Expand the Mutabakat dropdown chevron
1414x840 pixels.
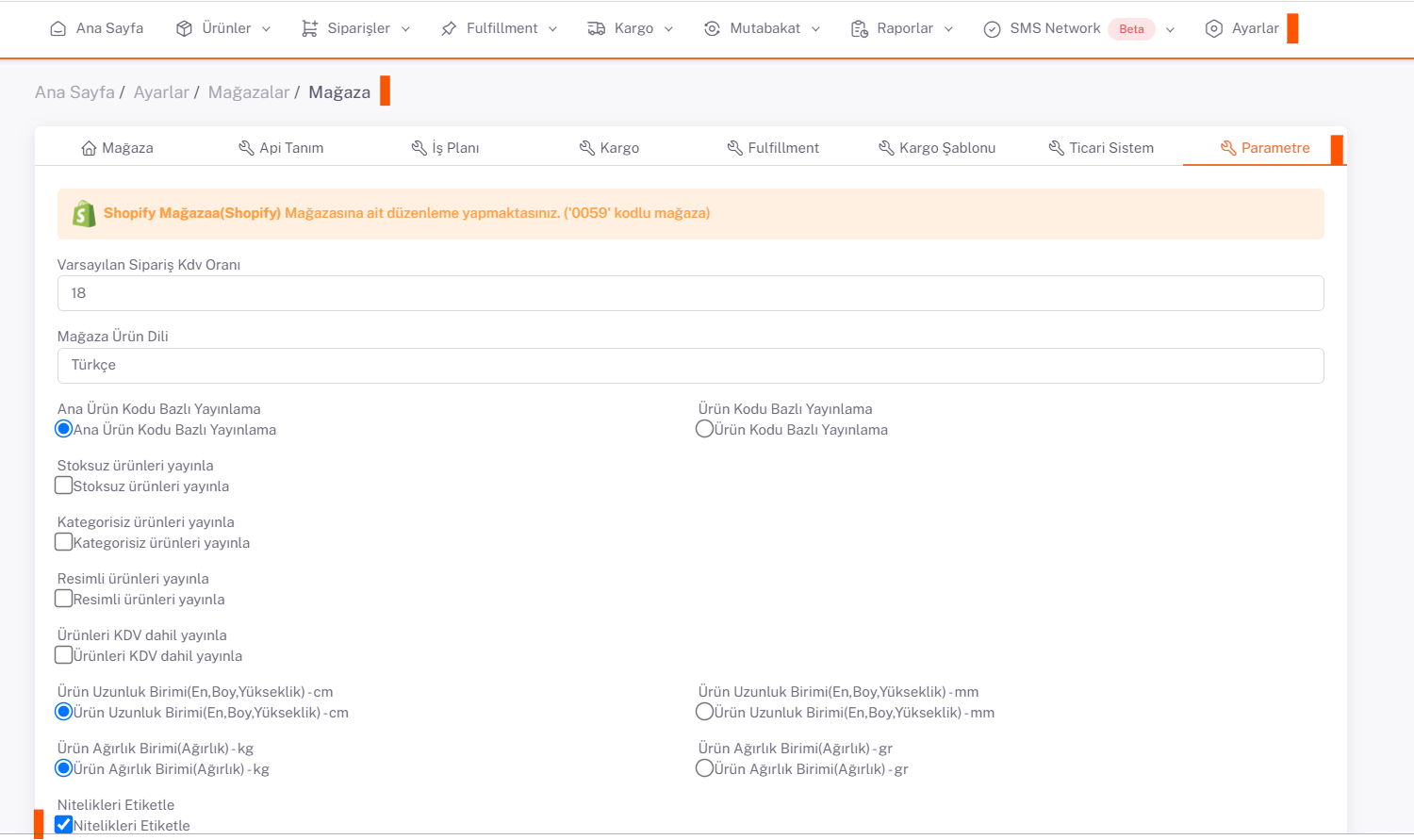click(x=815, y=29)
